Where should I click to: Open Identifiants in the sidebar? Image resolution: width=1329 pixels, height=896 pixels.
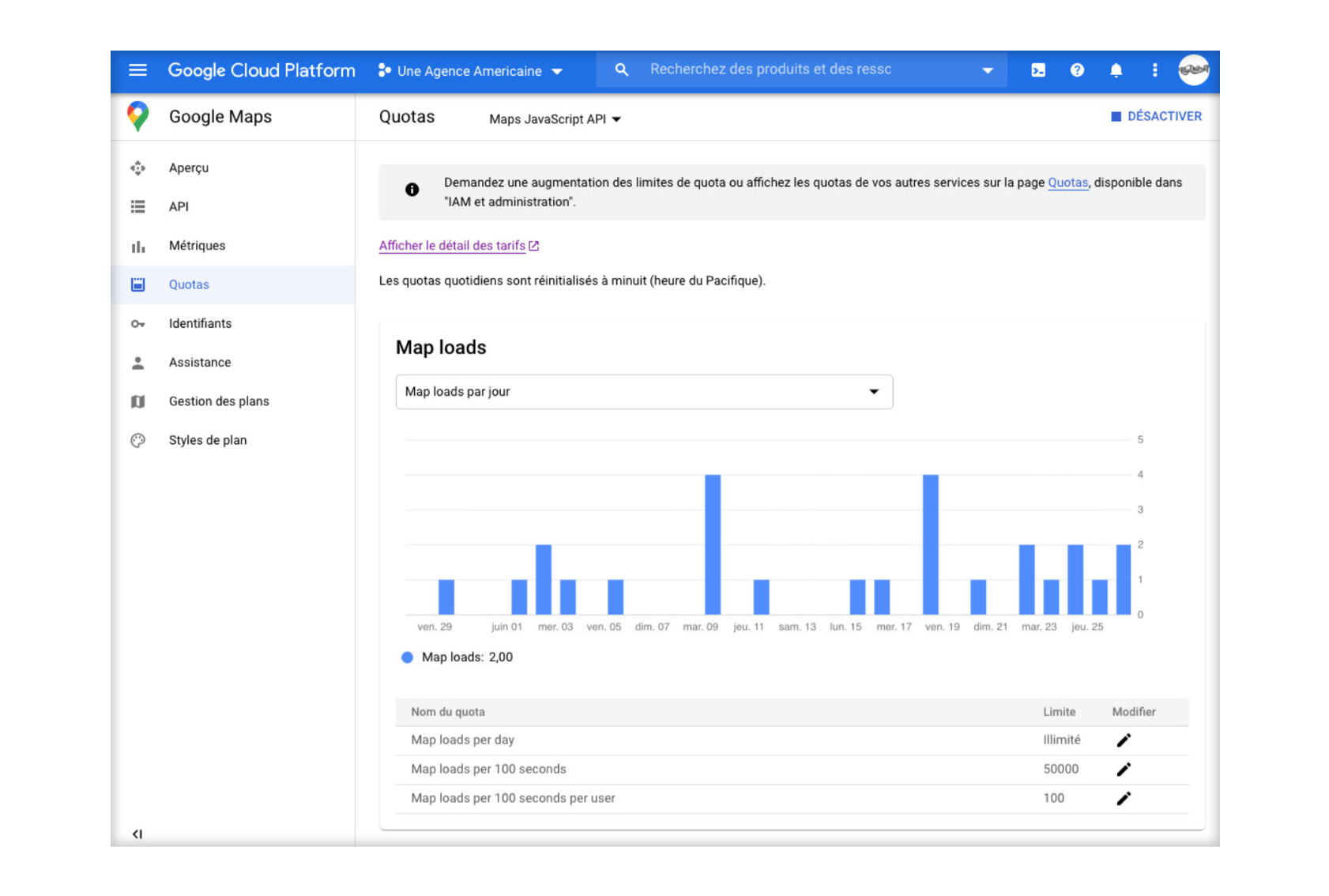[x=200, y=323]
